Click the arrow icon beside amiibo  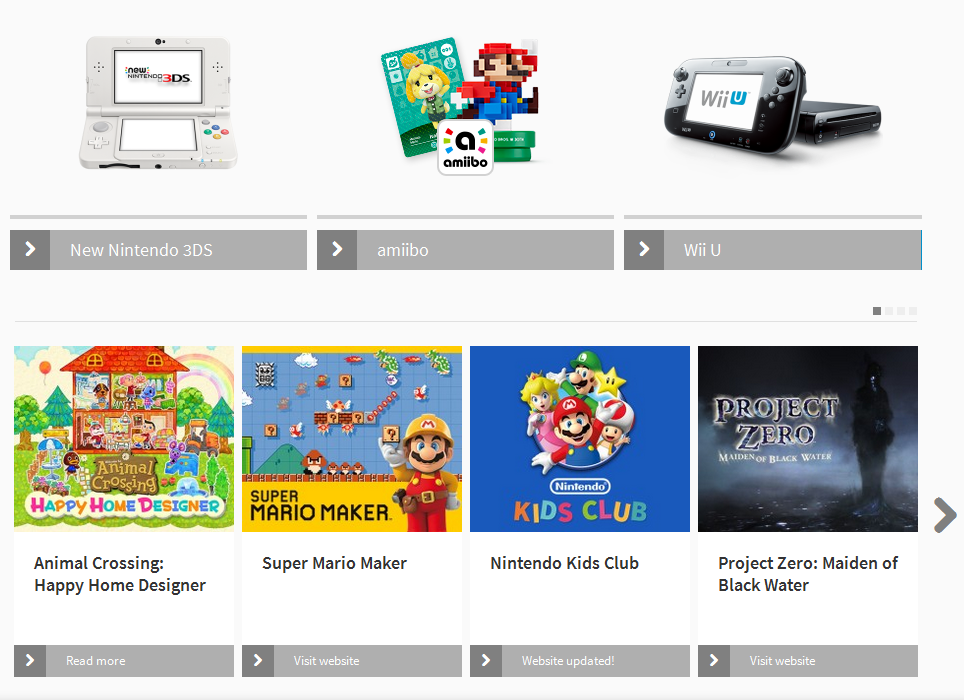tap(337, 250)
